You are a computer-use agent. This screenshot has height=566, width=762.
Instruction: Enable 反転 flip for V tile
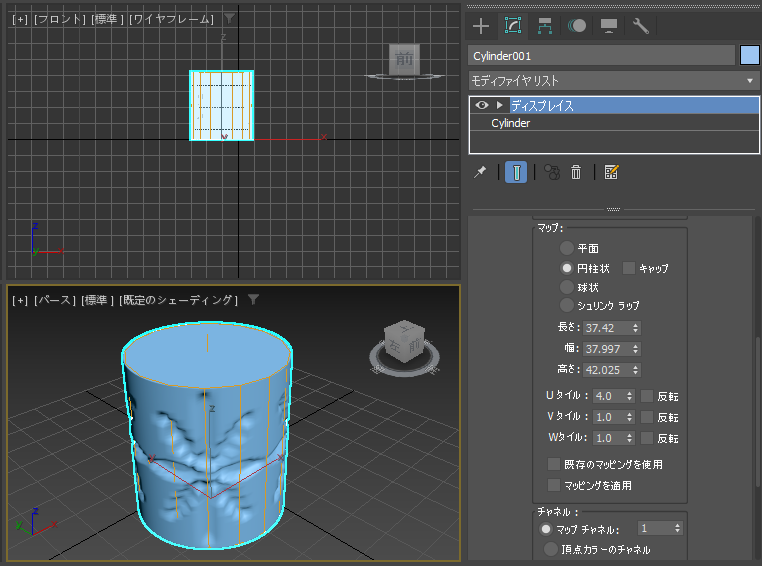647,417
